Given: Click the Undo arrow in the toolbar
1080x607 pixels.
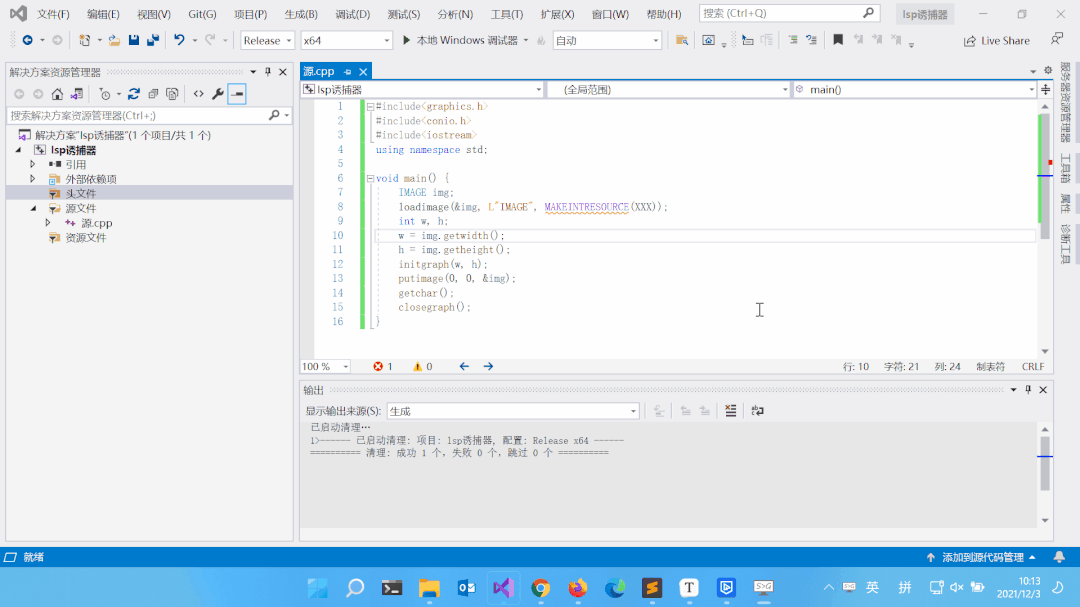Looking at the screenshot, I should (179, 40).
